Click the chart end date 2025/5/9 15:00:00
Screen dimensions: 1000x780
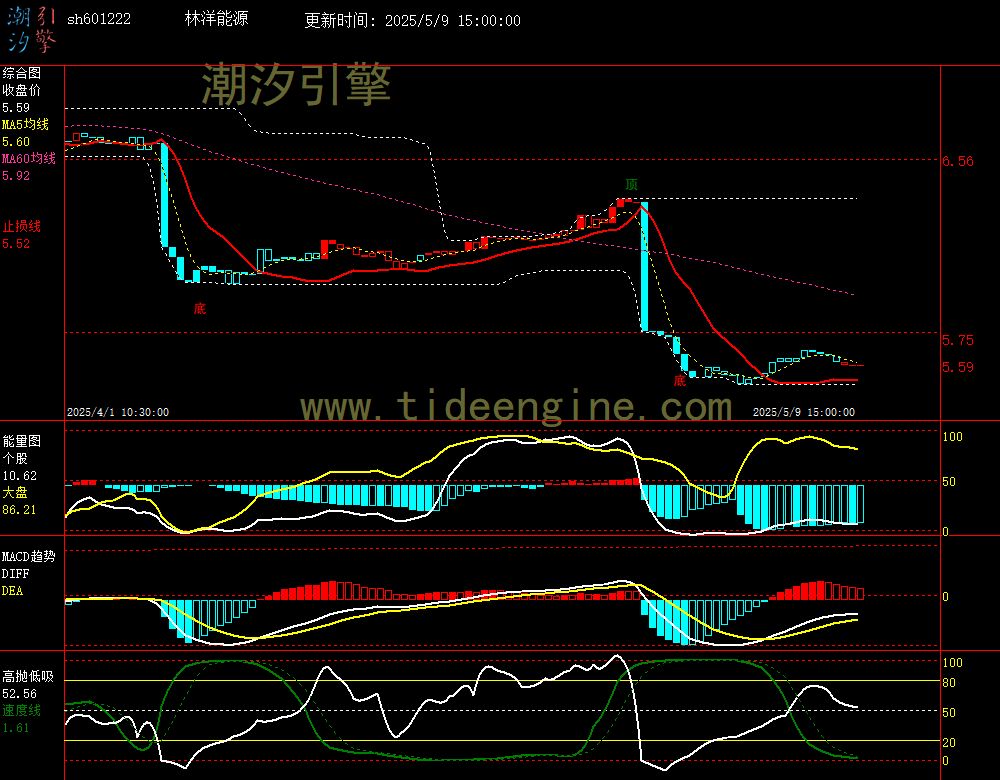tap(804, 413)
